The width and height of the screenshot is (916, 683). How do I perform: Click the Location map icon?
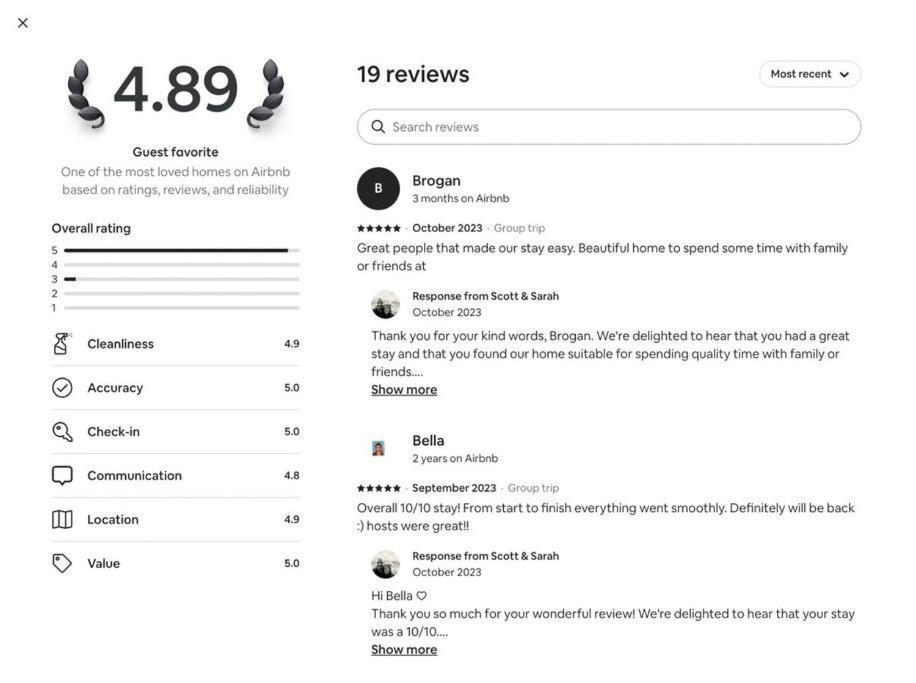click(x=62, y=519)
